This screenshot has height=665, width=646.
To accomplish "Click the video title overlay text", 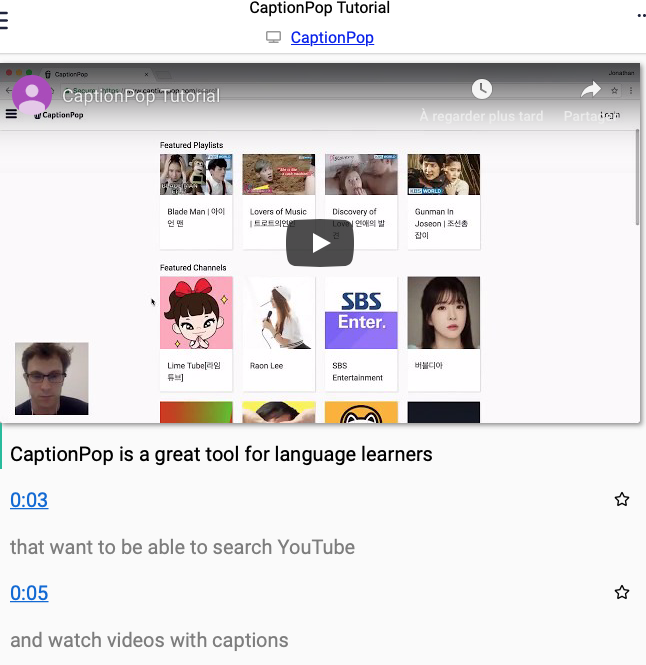I will [x=141, y=96].
